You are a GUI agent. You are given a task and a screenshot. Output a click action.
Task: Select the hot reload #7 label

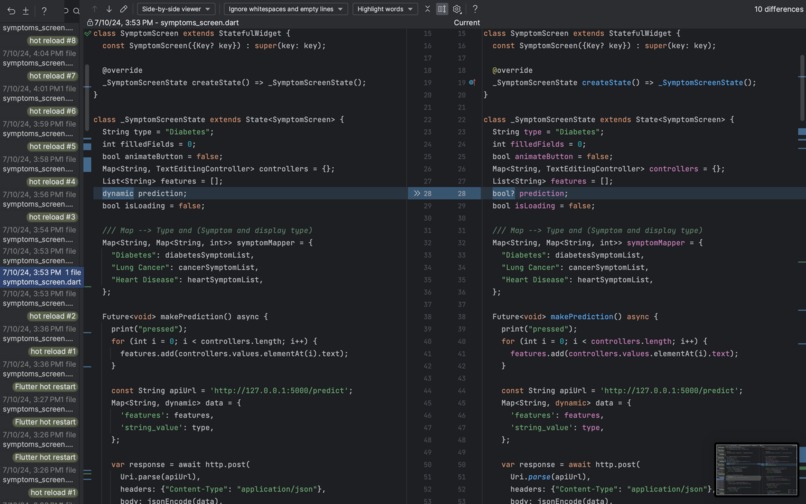click(52, 76)
